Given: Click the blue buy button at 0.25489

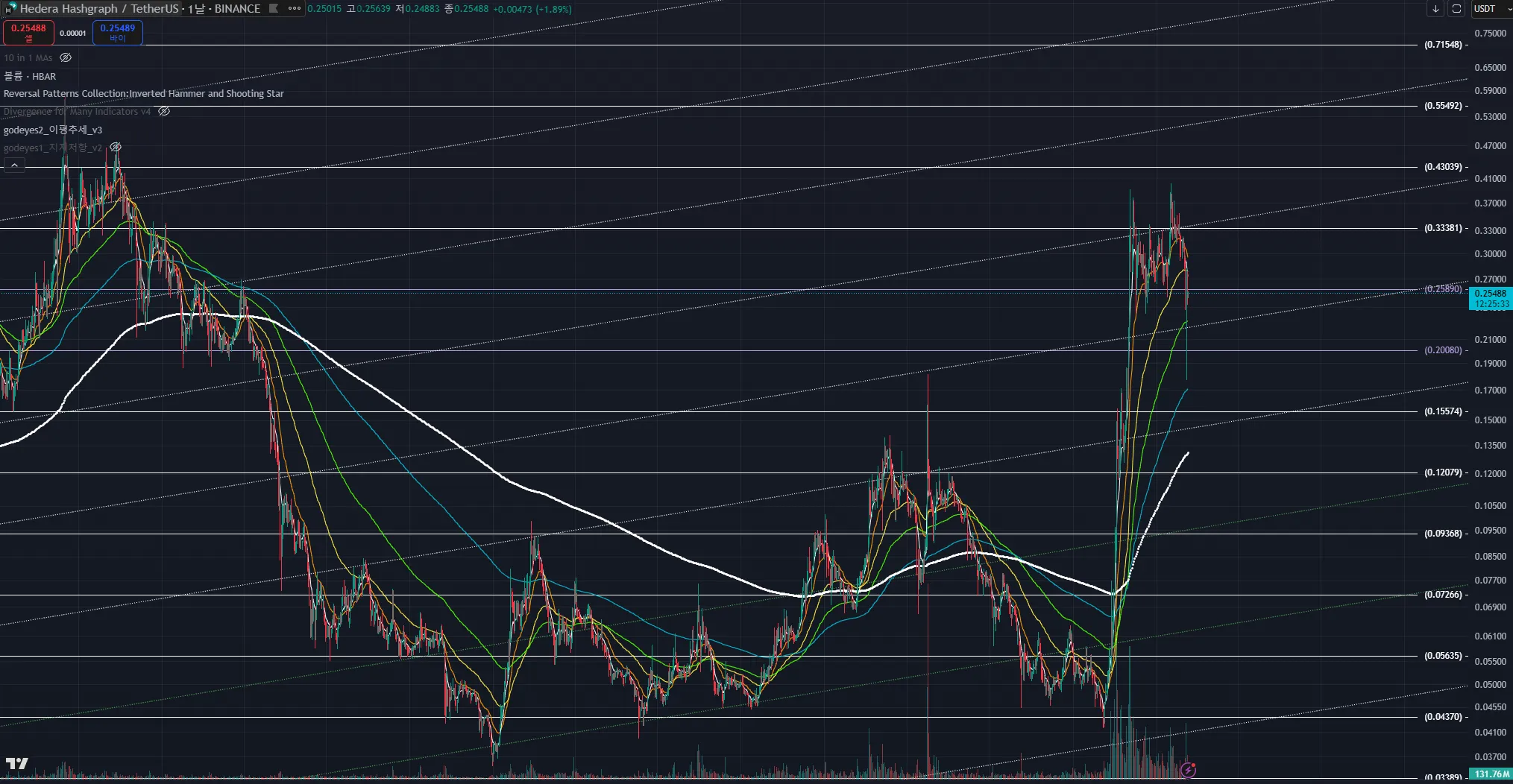Looking at the screenshot, I should 118,33.
